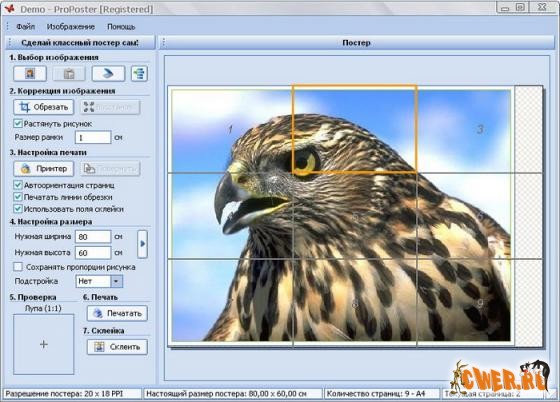
Task: Click the Нужная ширина input field
Action: [93, 237]
